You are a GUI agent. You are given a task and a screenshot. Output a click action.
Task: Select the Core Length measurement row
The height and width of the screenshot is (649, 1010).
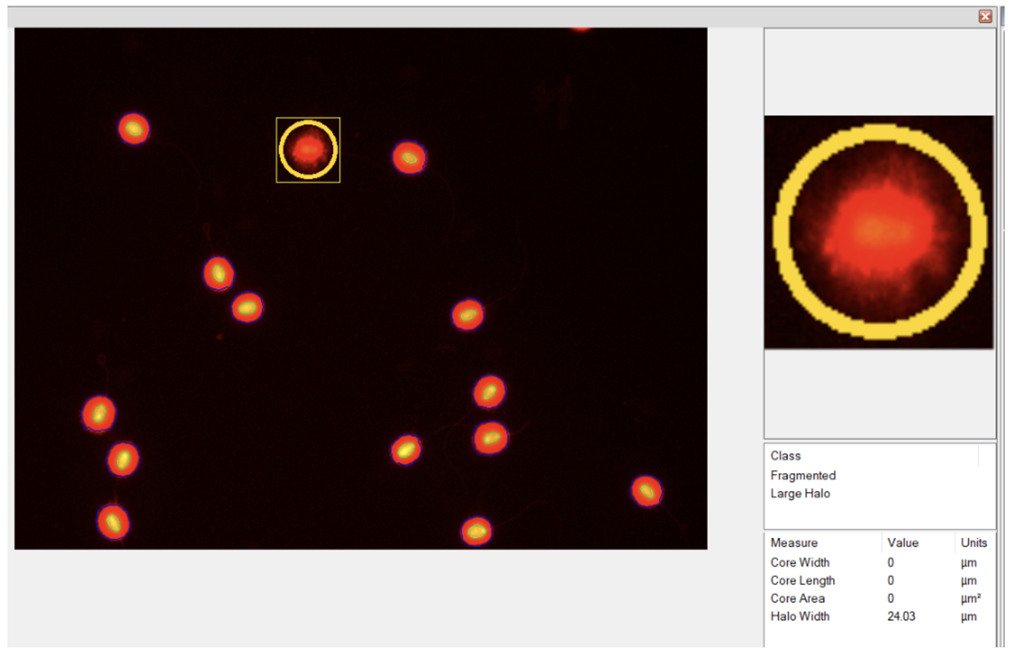(879, 580)
